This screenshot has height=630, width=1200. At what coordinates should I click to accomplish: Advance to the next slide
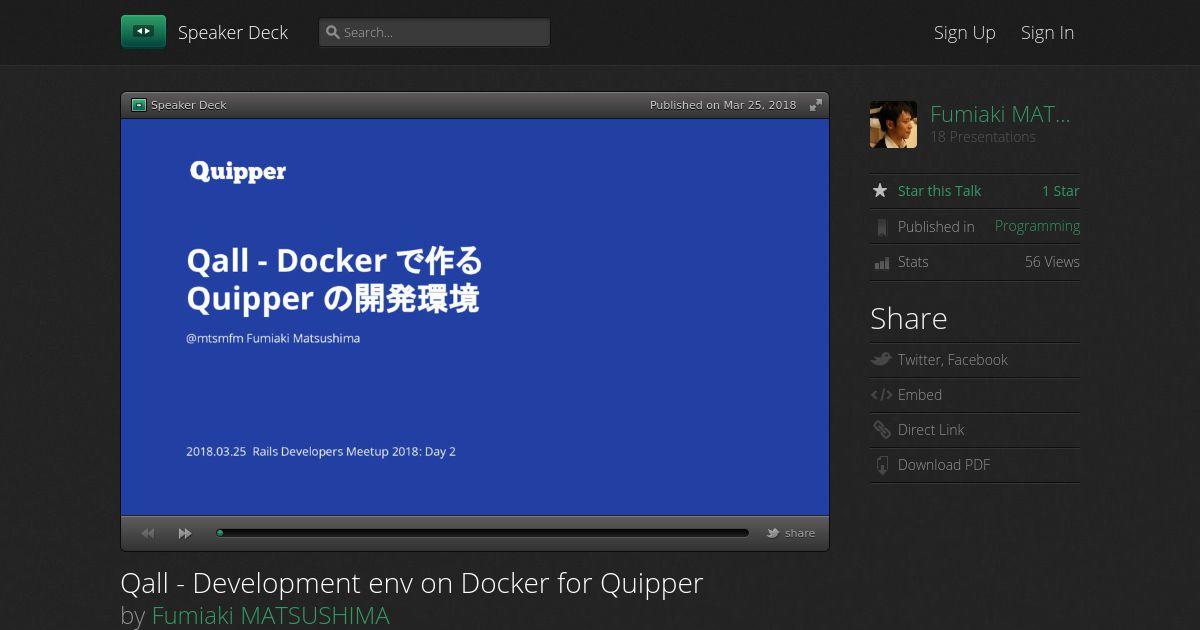[185, 533]
